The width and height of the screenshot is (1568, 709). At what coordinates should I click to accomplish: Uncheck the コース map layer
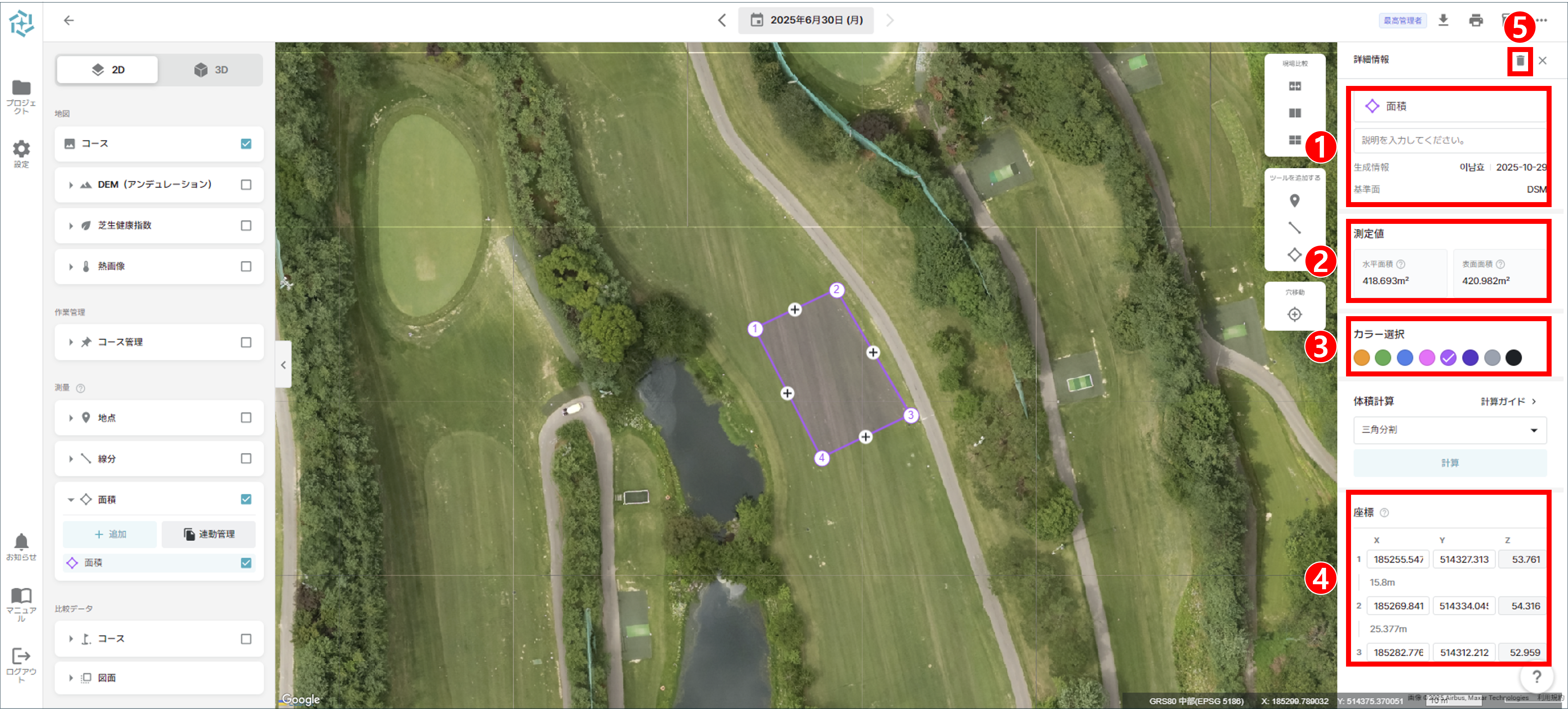(x=246, y=144)
